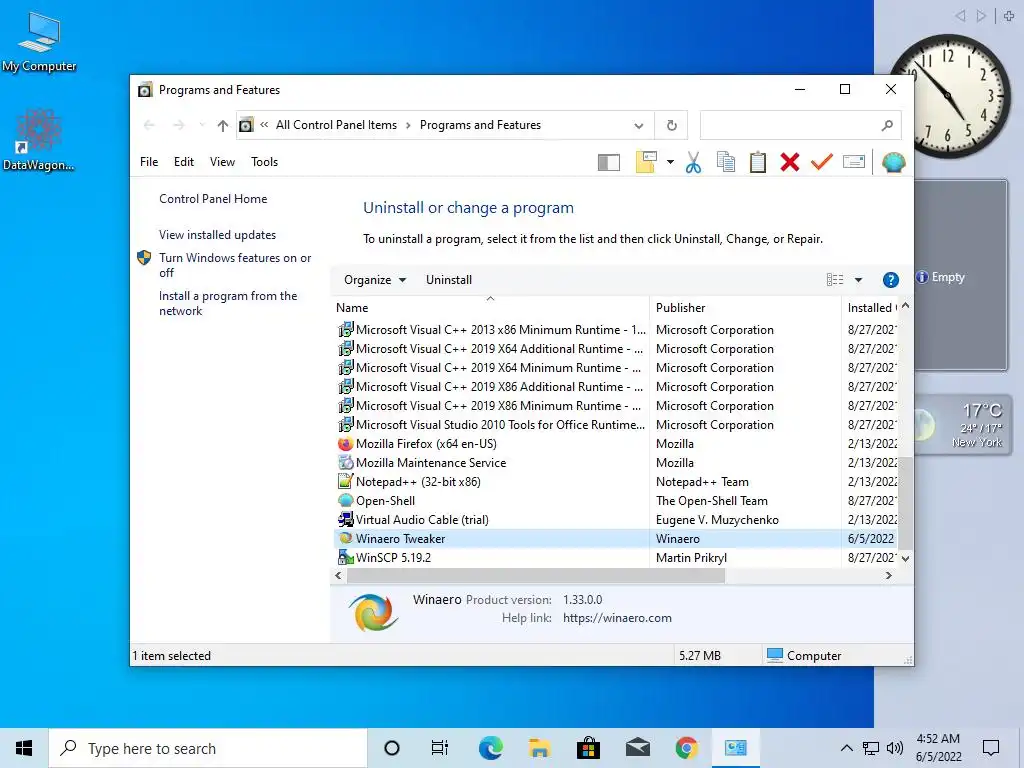Sort by the Name column header
The image size is (1024, 768).
point(490,308)
